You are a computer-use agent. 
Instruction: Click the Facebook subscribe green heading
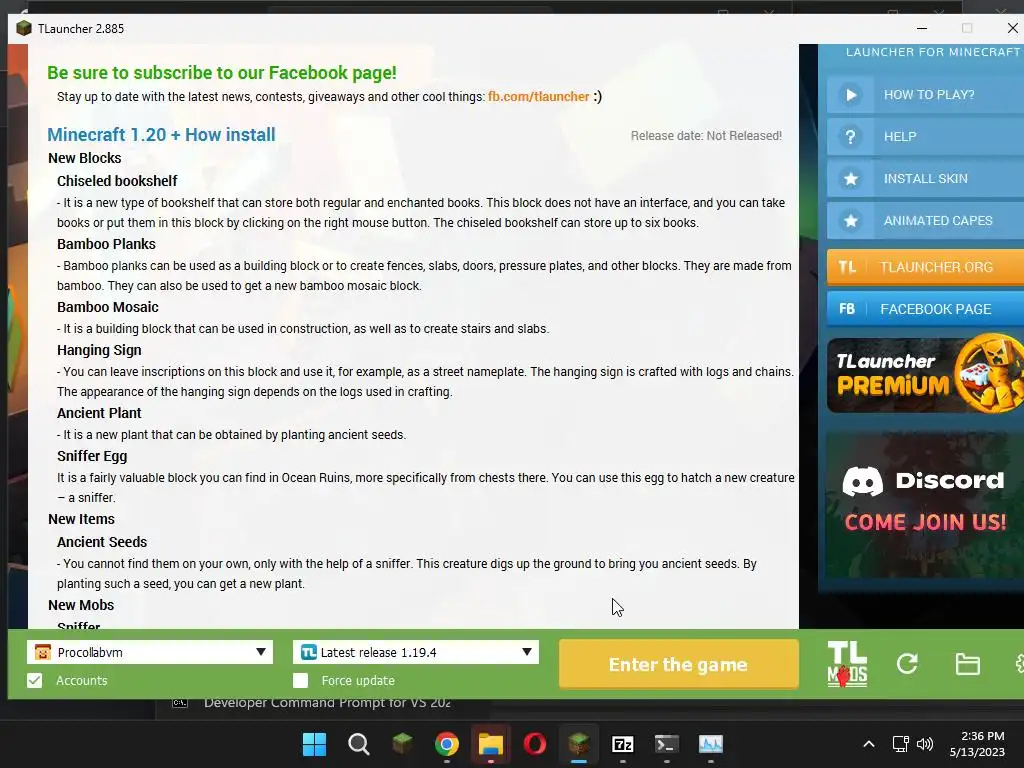click(222, 72)
